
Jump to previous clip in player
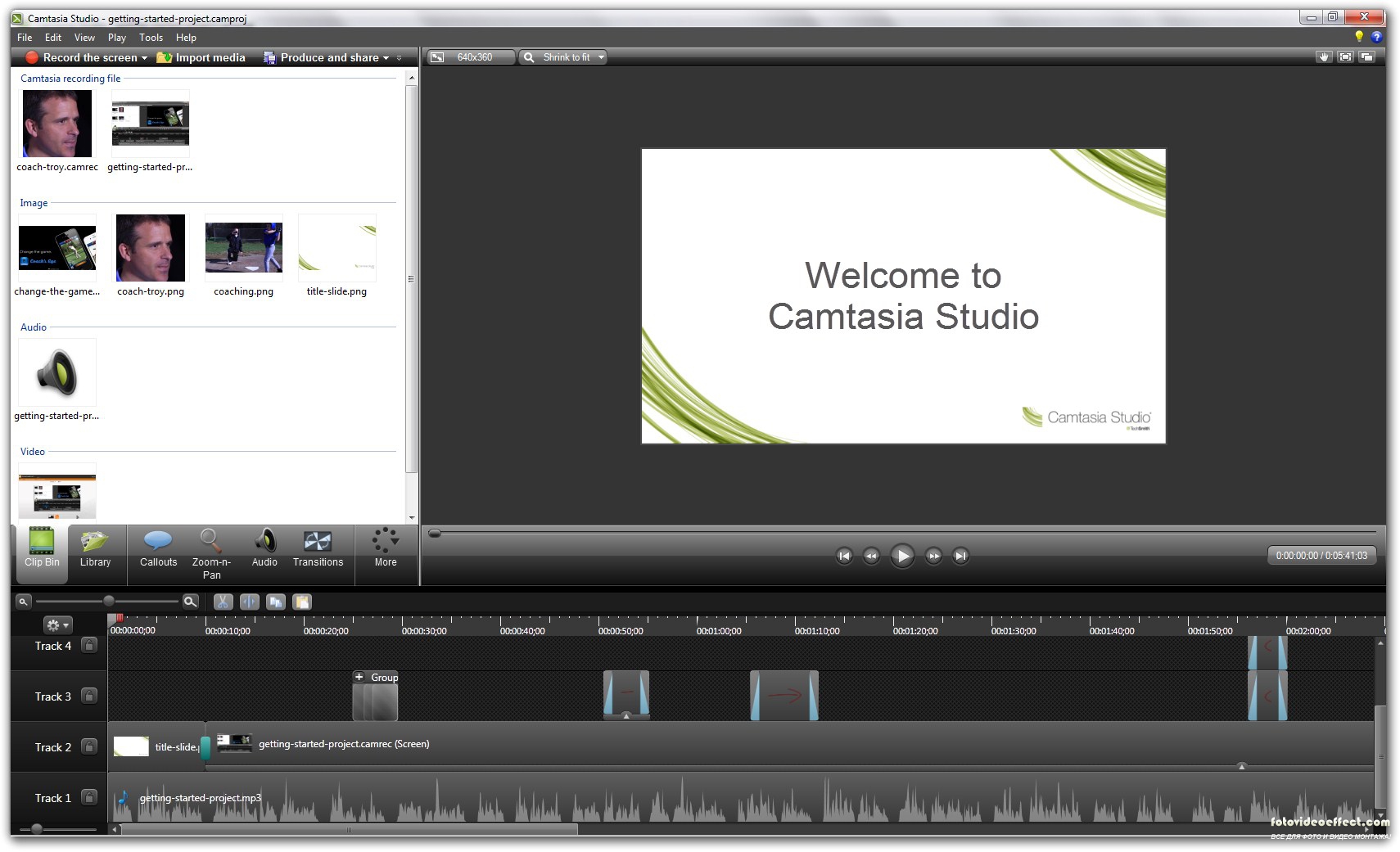(844, 556)
